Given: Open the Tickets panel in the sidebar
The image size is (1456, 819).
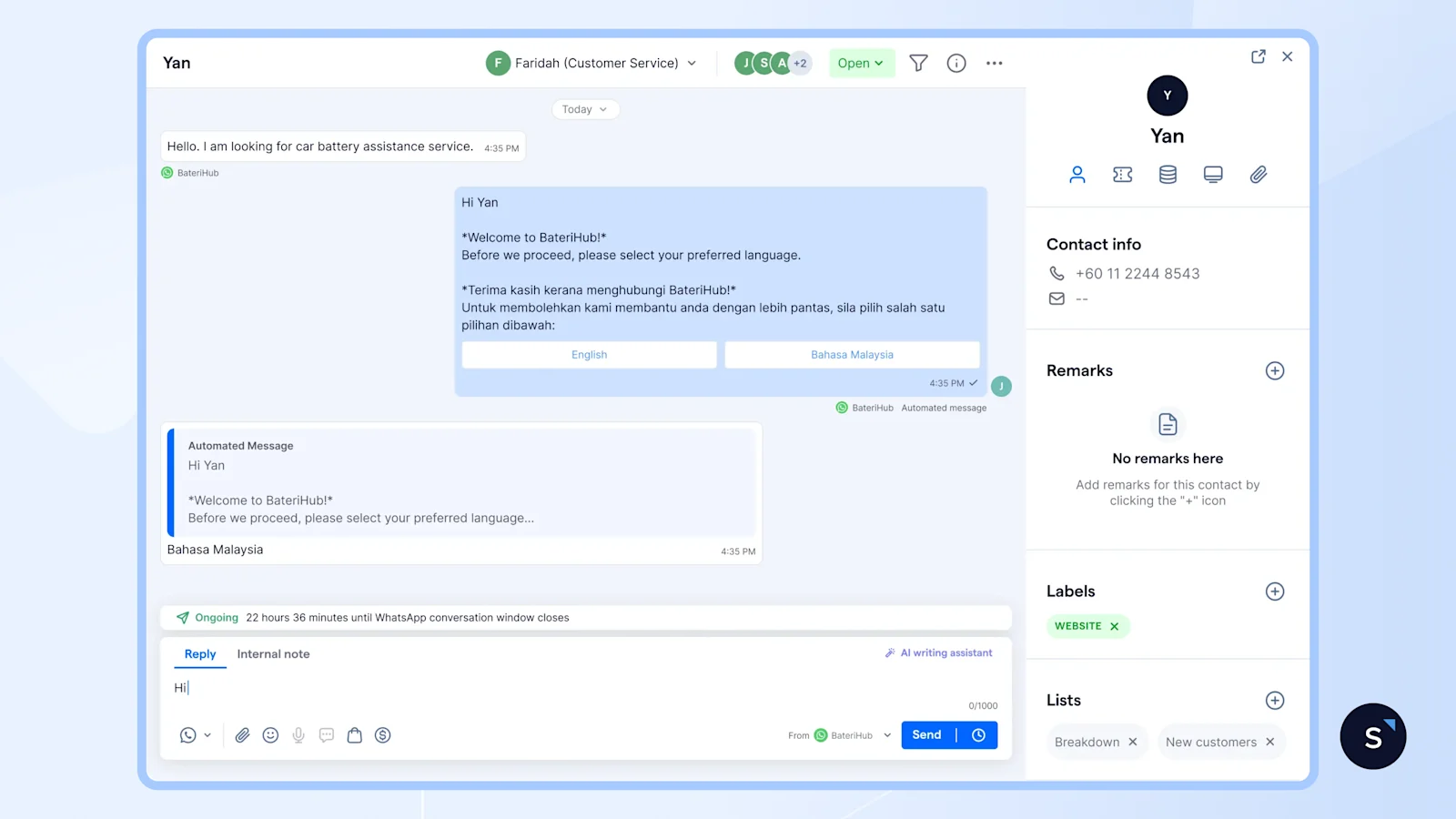Looking at the screenshot, I should (x=1122, y=174).
